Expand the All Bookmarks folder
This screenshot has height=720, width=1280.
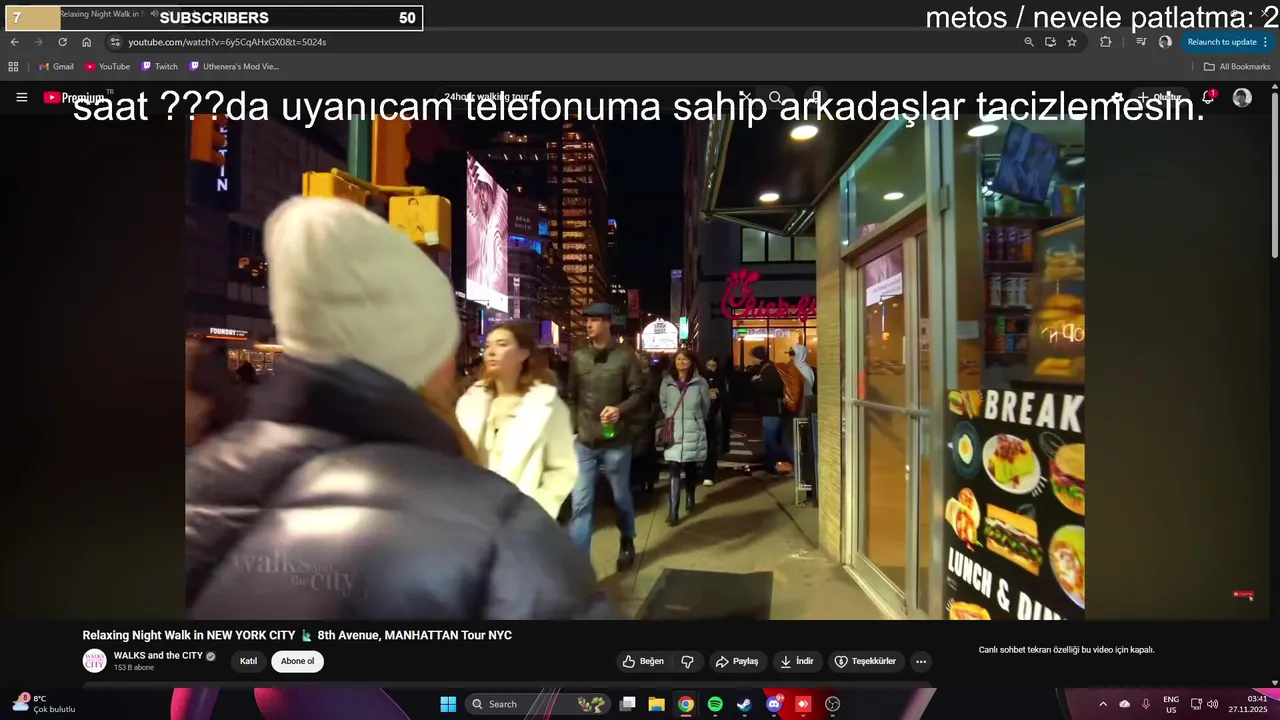1237,67
